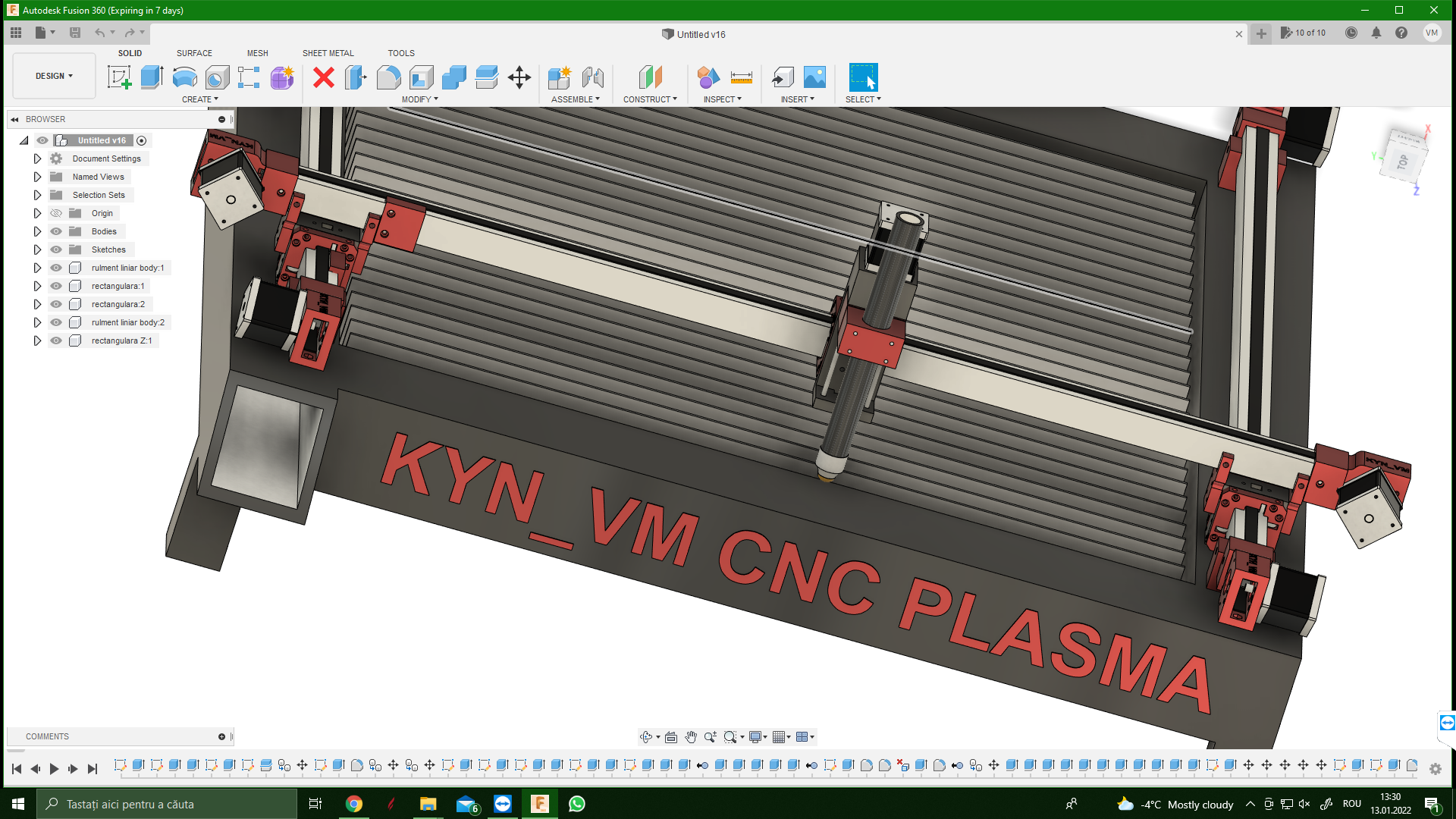1456x819 pixels.
Task: Toggle visibility of Bodies folder
Action: [56, 231]
